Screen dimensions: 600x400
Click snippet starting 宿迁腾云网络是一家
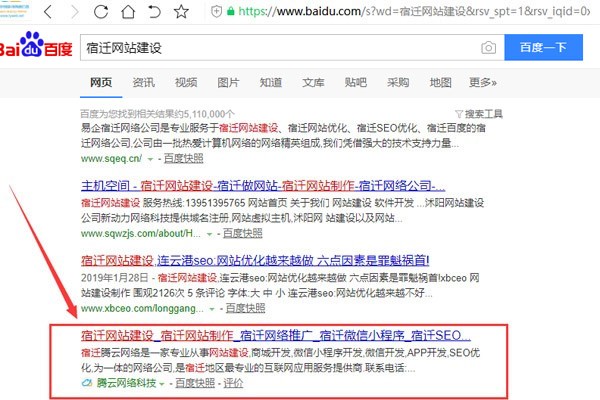[x=280, y=360]
